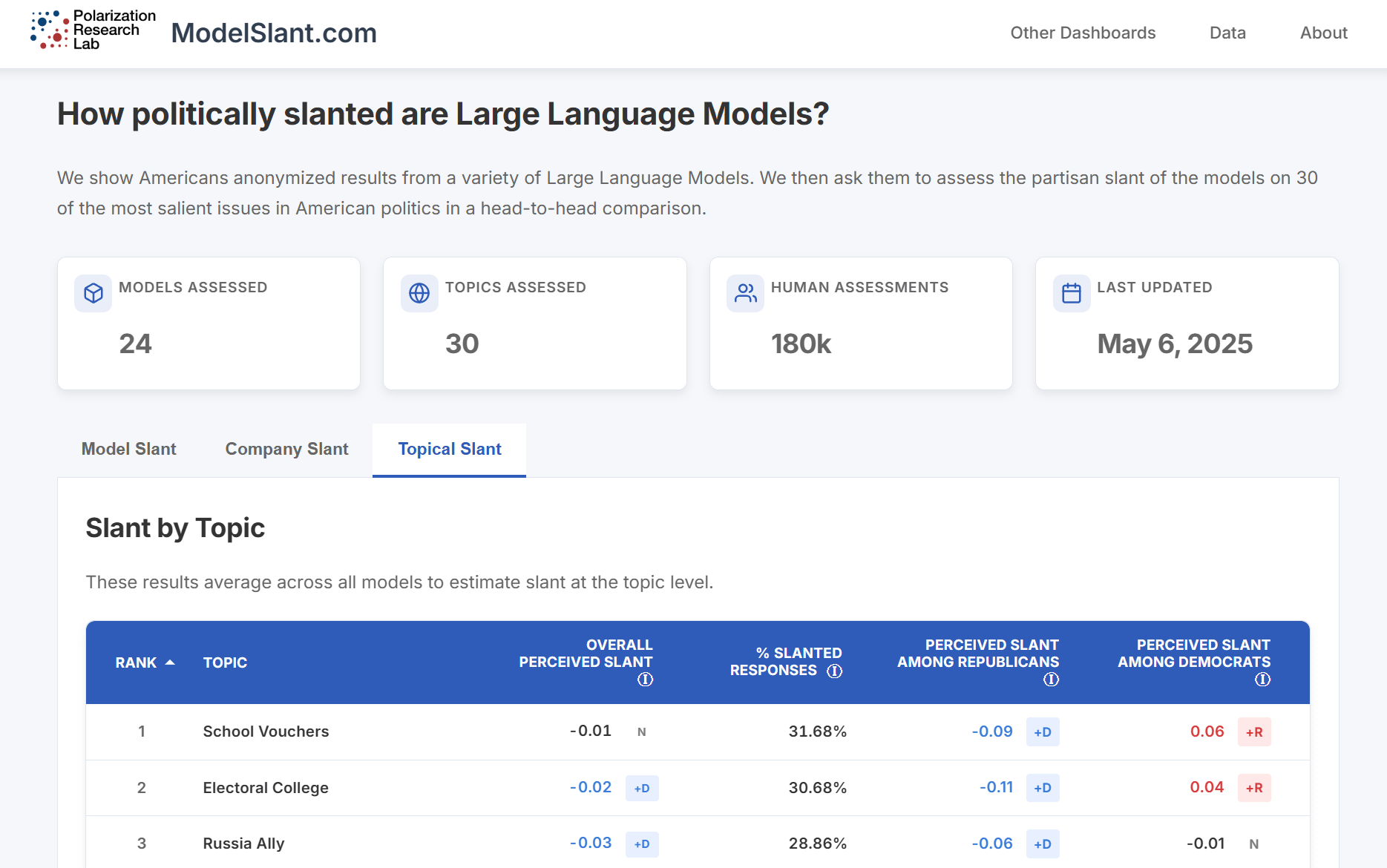Click the +R badge in Electoral College row

pos(1254,788)
